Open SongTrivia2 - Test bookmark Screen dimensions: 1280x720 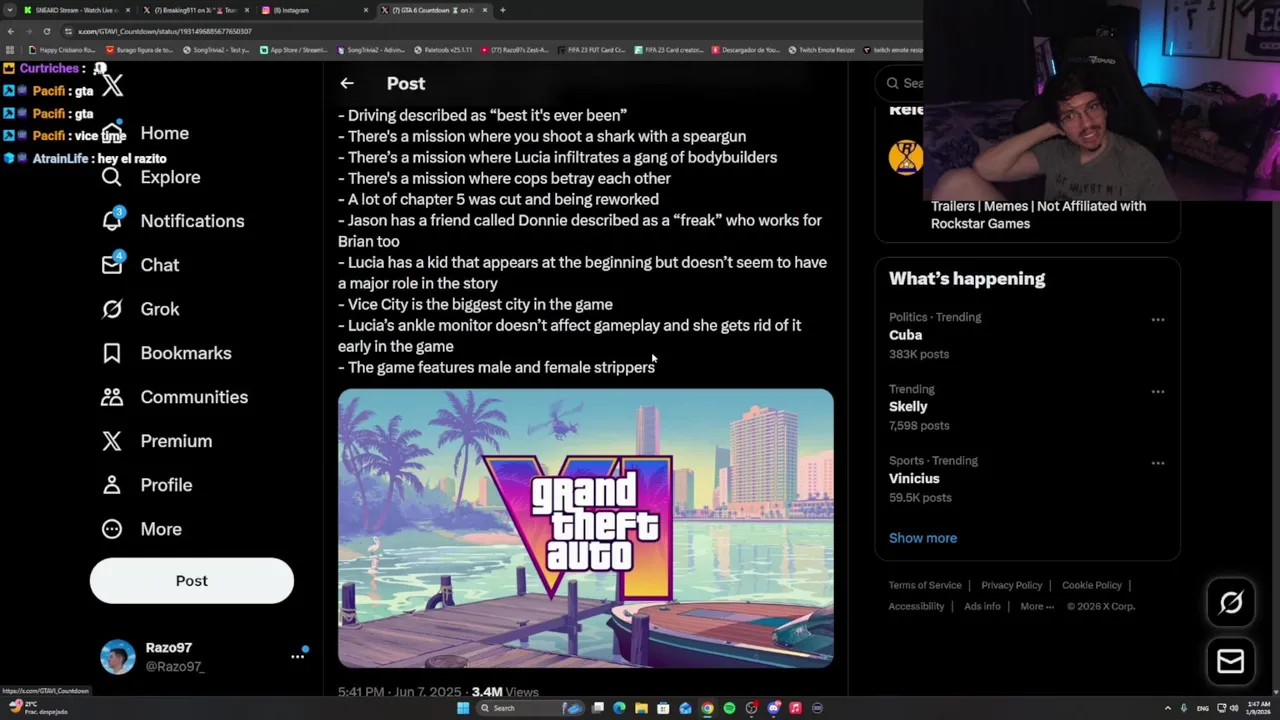215,50
